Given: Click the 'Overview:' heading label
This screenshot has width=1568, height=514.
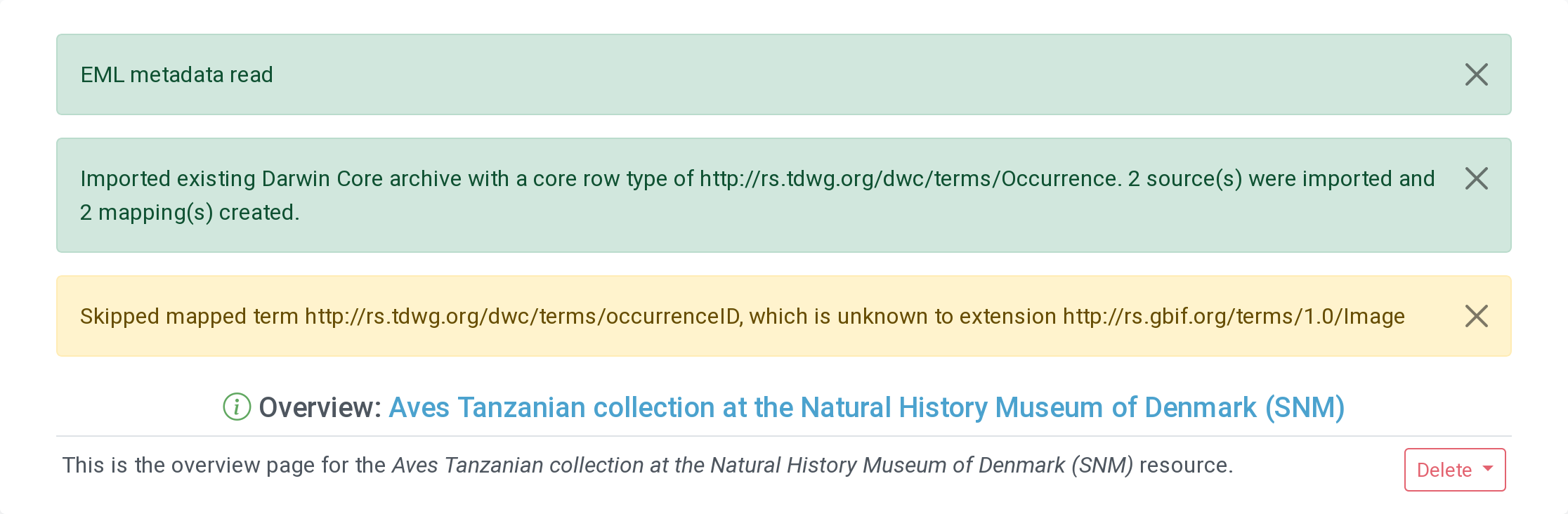Looking at the screenshot, I should [x=320, y=407].
